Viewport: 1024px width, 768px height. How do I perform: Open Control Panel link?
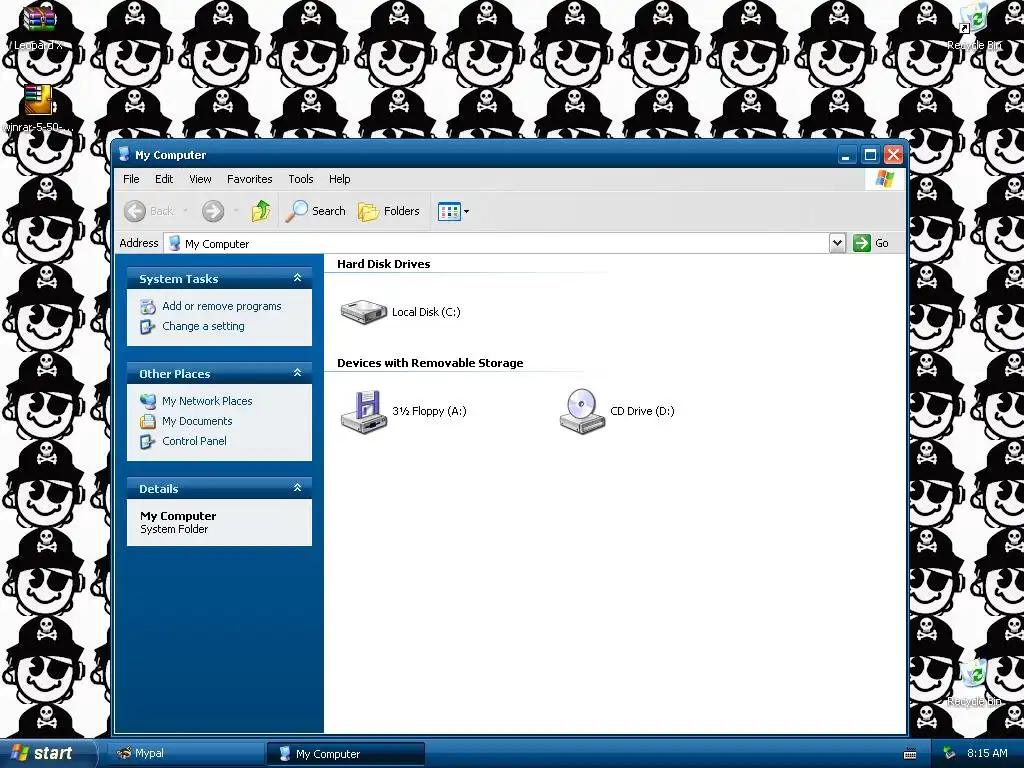tap(194, 441)
